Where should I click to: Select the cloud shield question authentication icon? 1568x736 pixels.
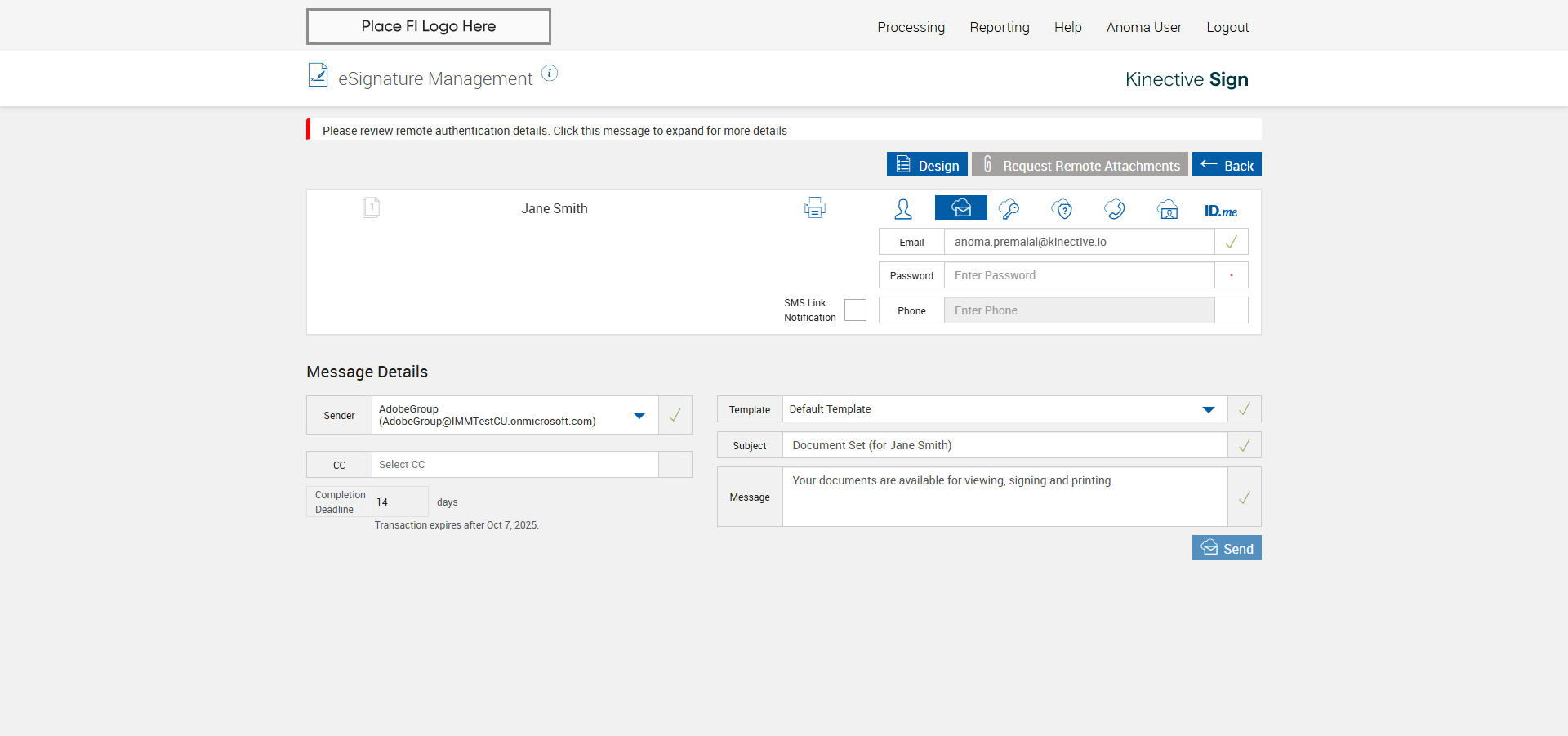[x=1062, y=209]
